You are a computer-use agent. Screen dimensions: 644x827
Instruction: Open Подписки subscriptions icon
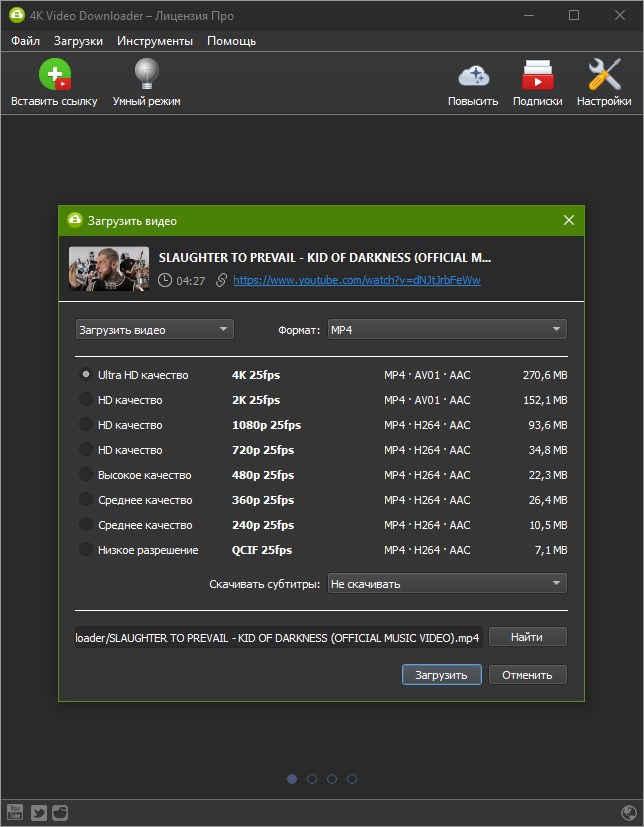[537, 75]
